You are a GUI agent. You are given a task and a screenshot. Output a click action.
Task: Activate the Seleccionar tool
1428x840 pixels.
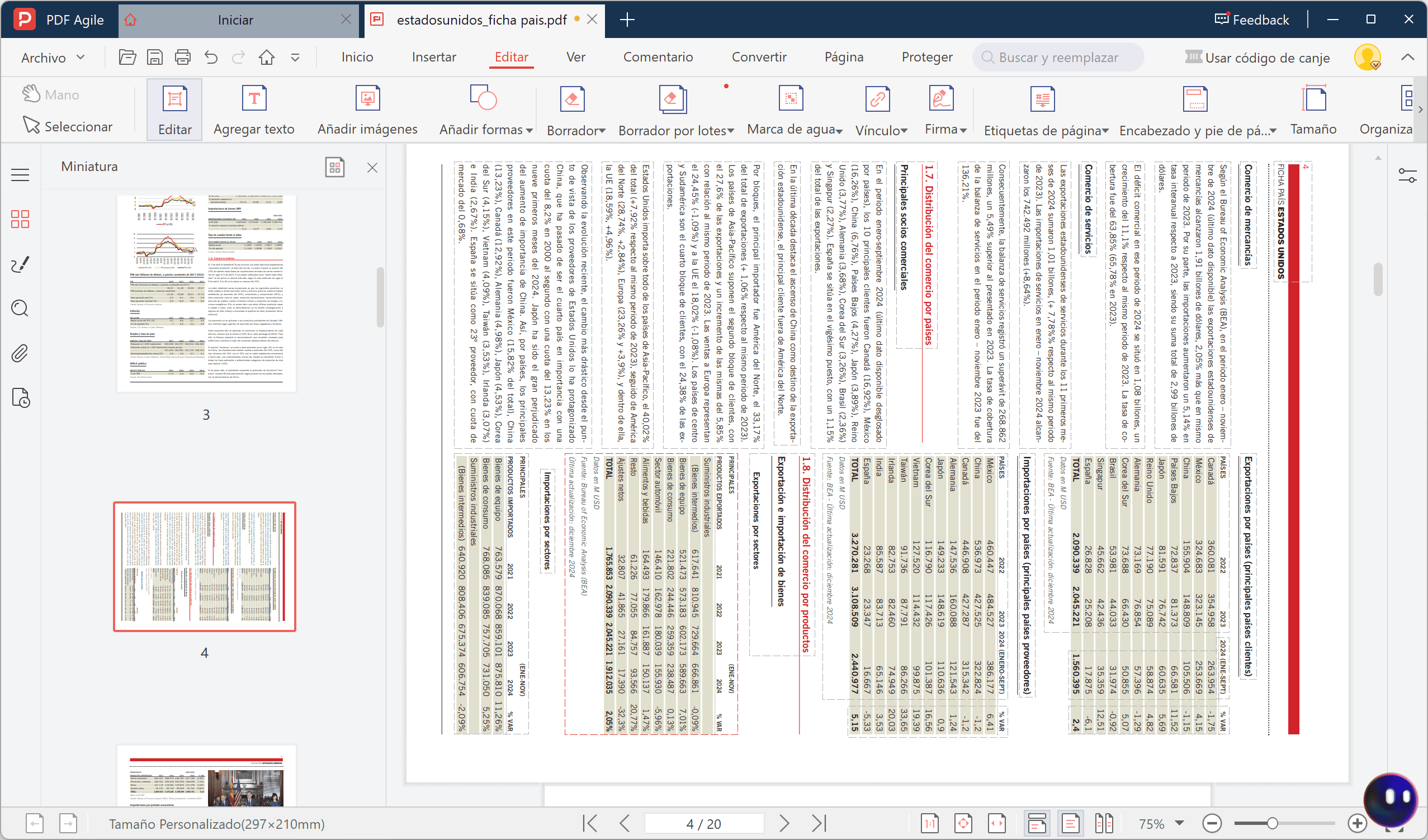click(x=68, y=126)
